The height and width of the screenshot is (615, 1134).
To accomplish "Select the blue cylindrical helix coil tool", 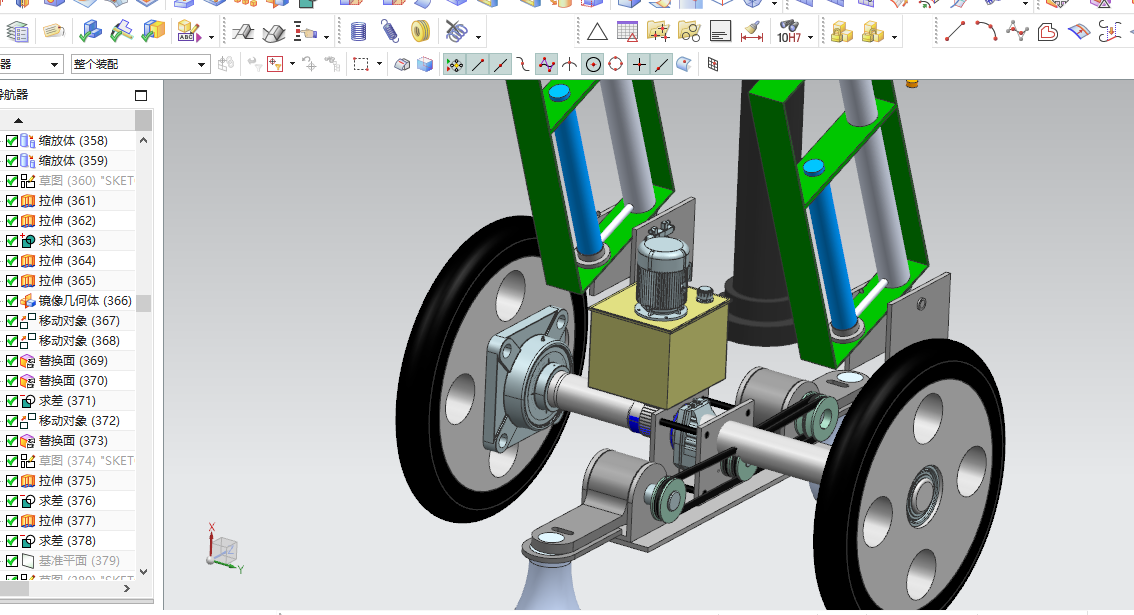I will click(x=358, y=31).
